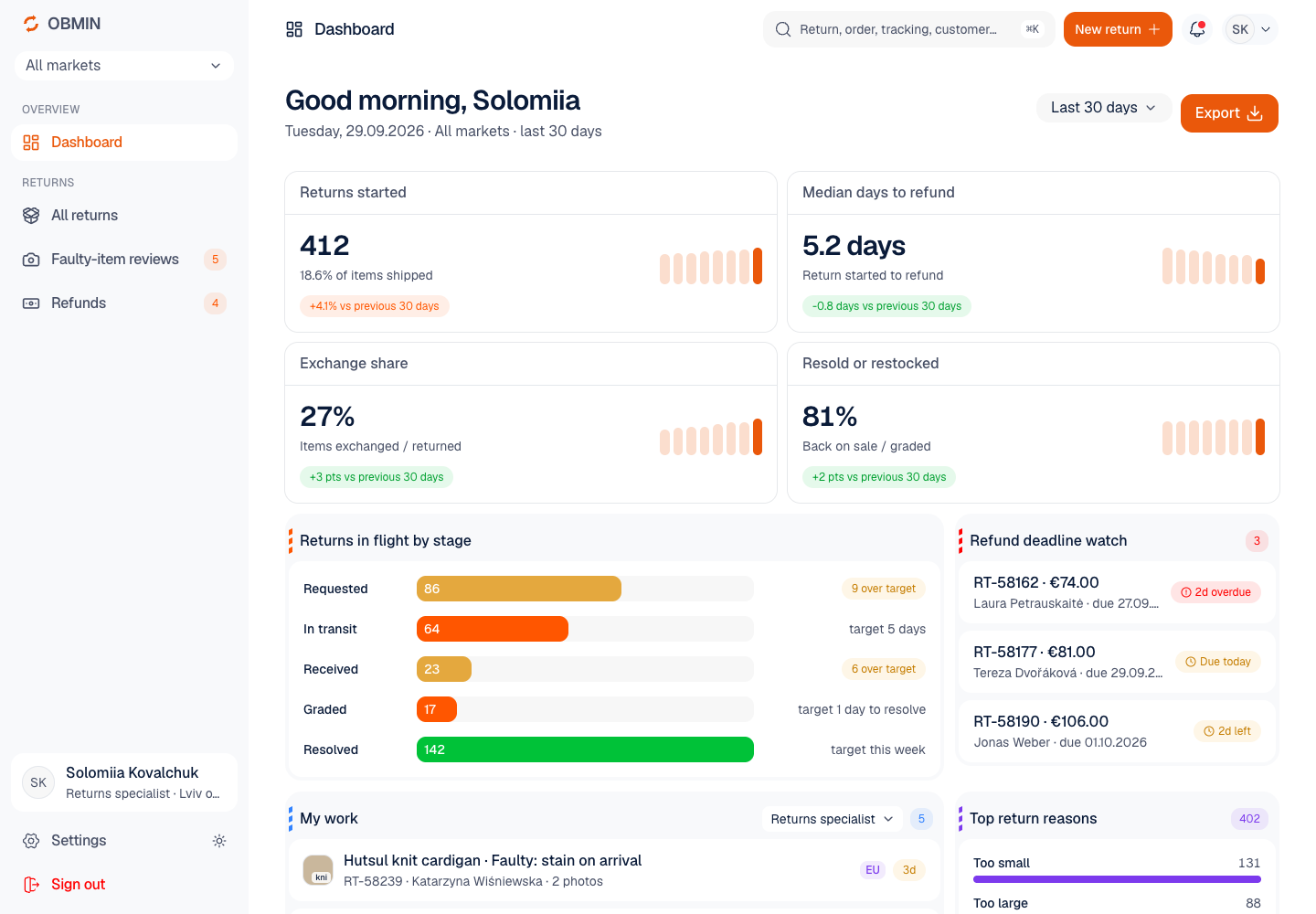
Task: Click the 6 over target badge
Action: pyautogui.click(x=884, y=669)
